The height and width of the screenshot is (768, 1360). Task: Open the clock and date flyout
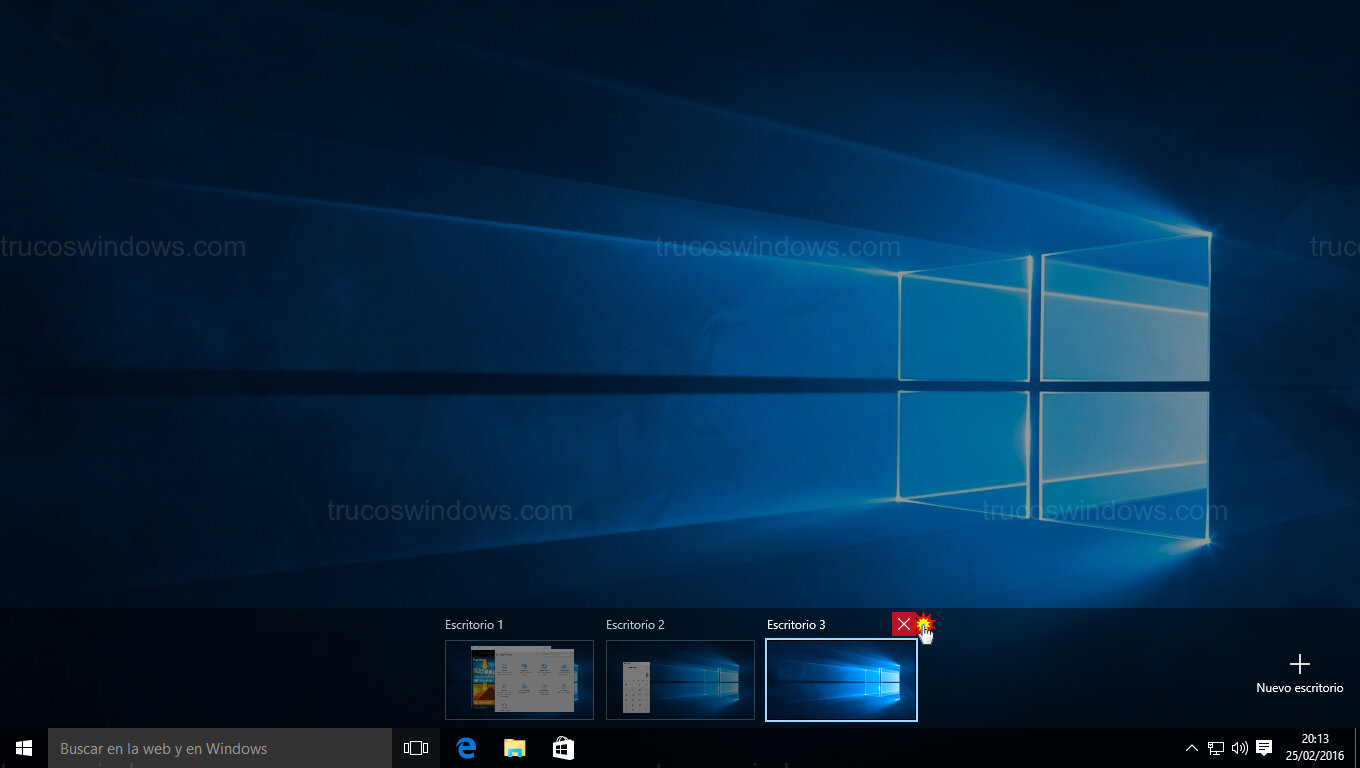1315,748
